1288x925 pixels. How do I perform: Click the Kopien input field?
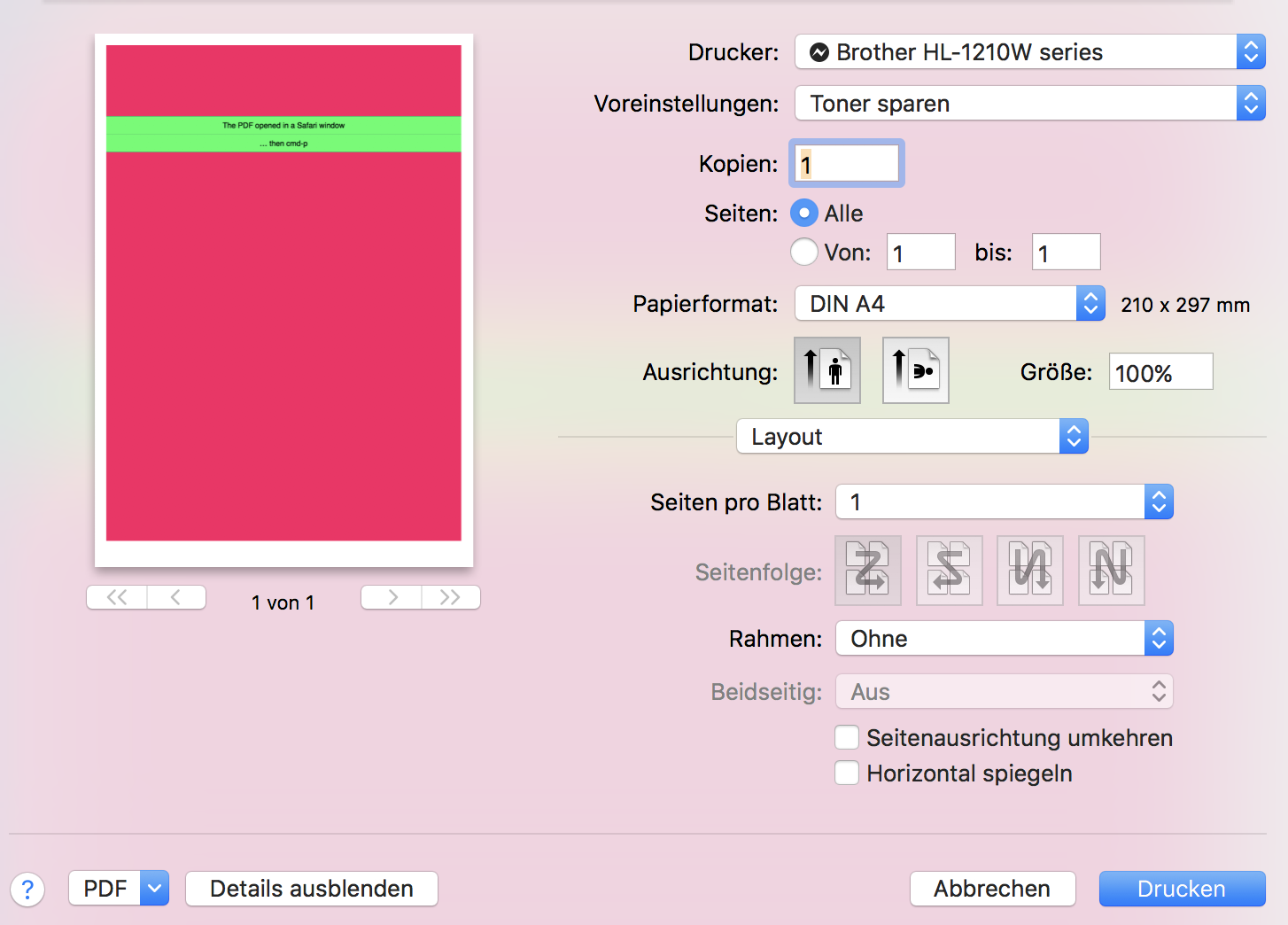845,163
